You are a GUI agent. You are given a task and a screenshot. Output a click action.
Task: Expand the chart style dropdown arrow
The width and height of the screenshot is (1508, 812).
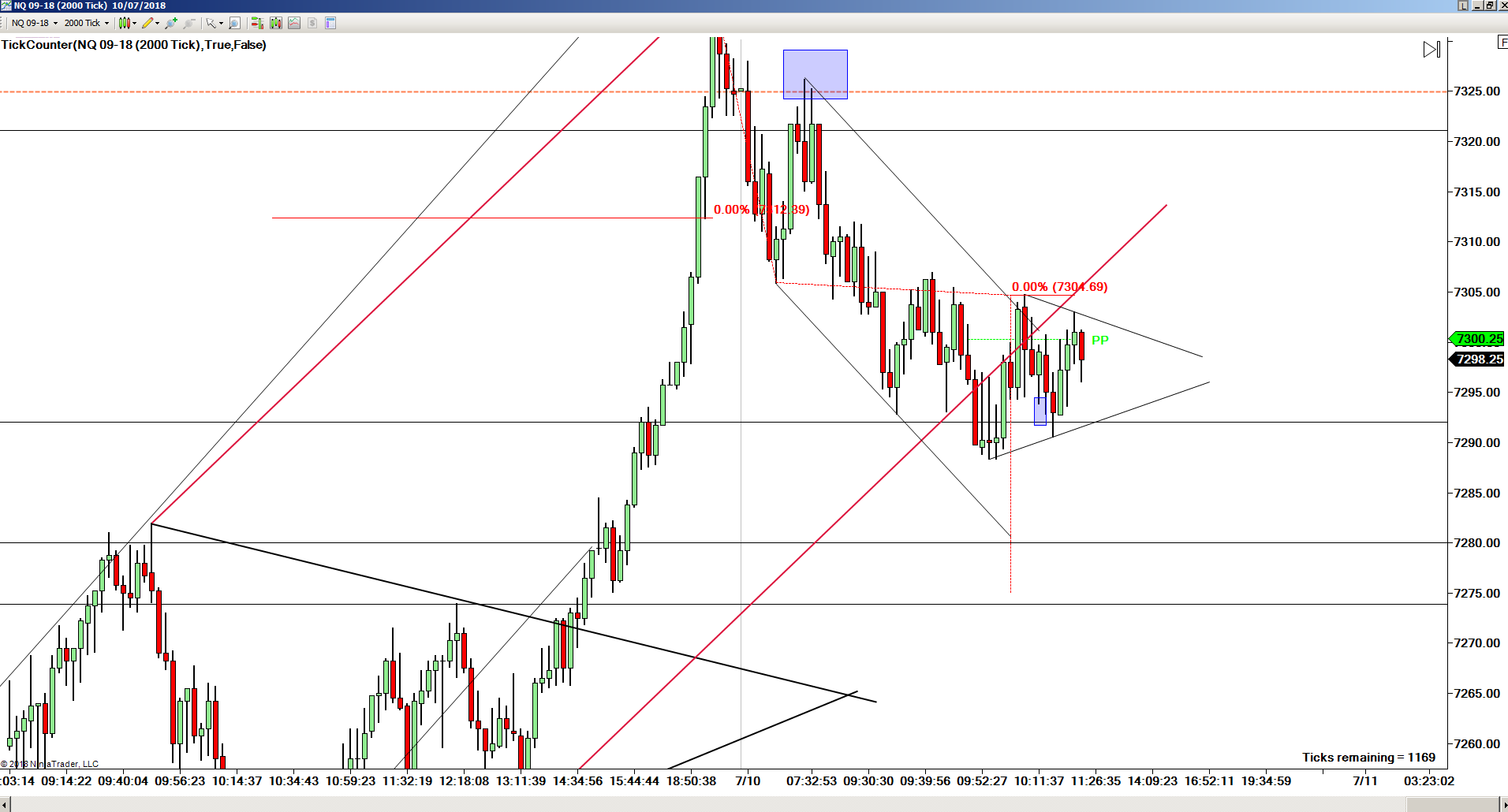135,24
